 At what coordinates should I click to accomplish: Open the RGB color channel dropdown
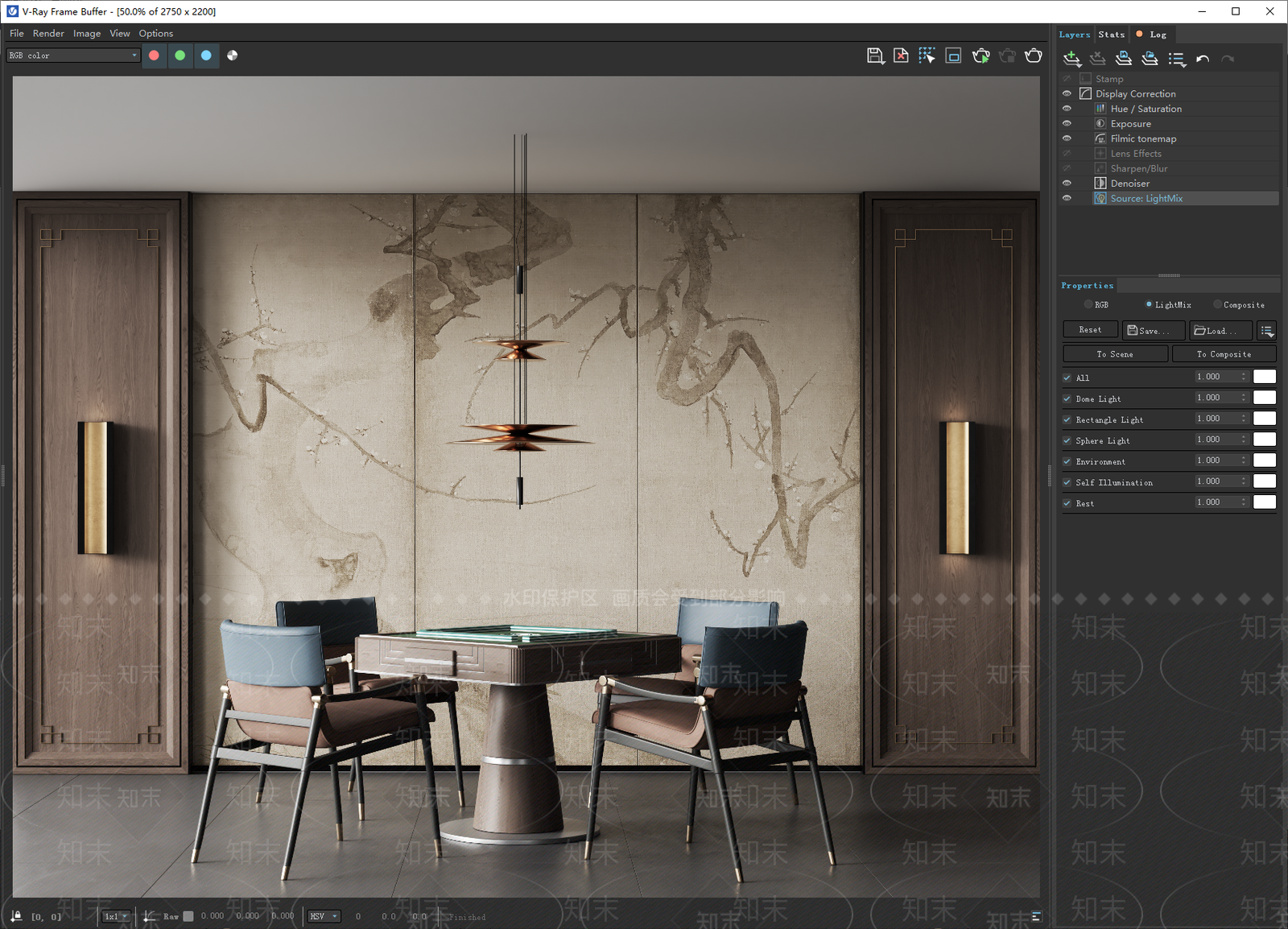(x=73, y=56)
